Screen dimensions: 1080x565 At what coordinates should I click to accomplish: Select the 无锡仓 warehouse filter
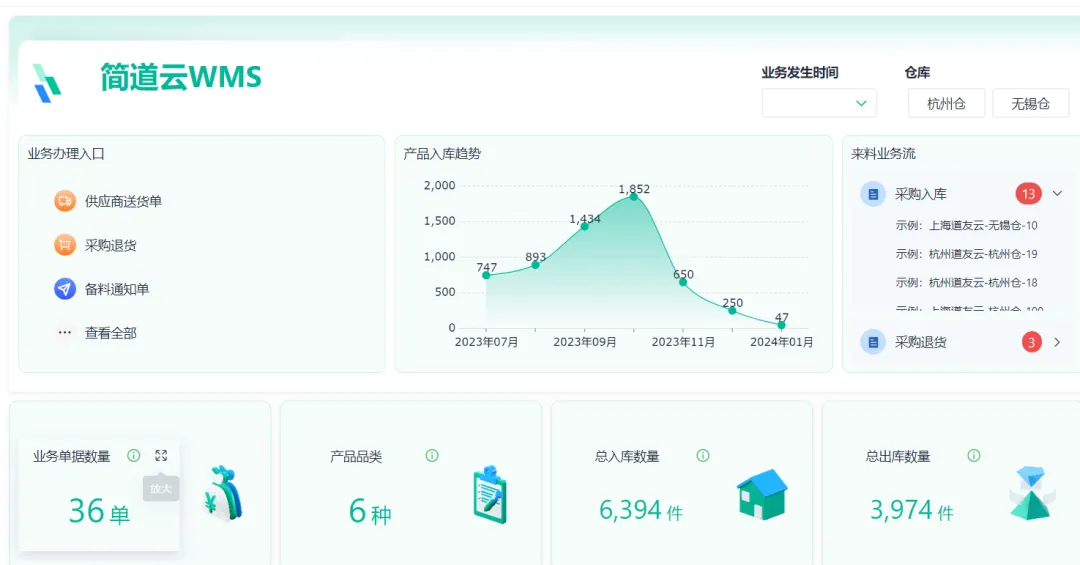[x=1030, y=103]
